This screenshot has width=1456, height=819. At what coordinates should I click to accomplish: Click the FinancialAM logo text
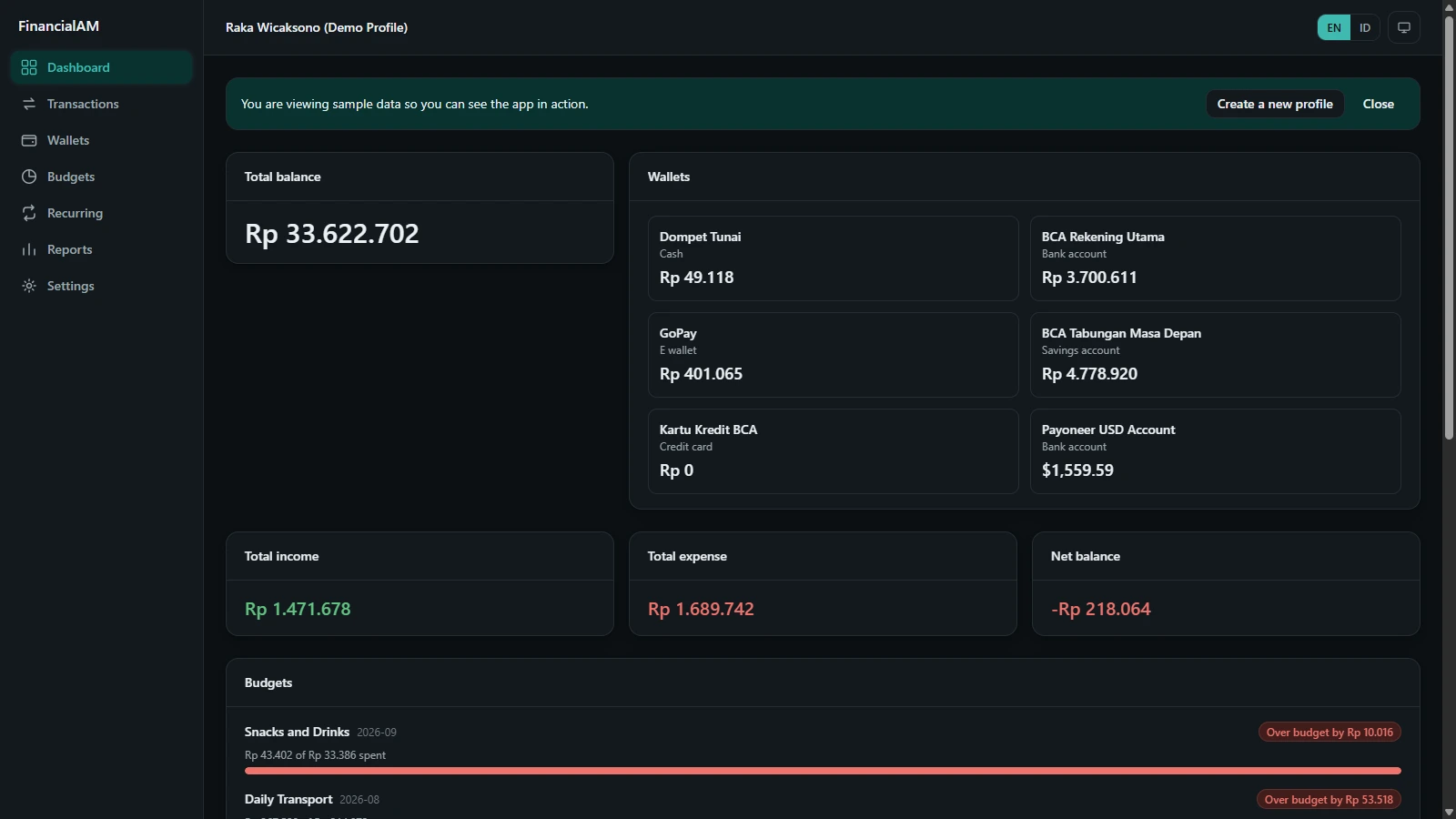(x=59, y=26)
